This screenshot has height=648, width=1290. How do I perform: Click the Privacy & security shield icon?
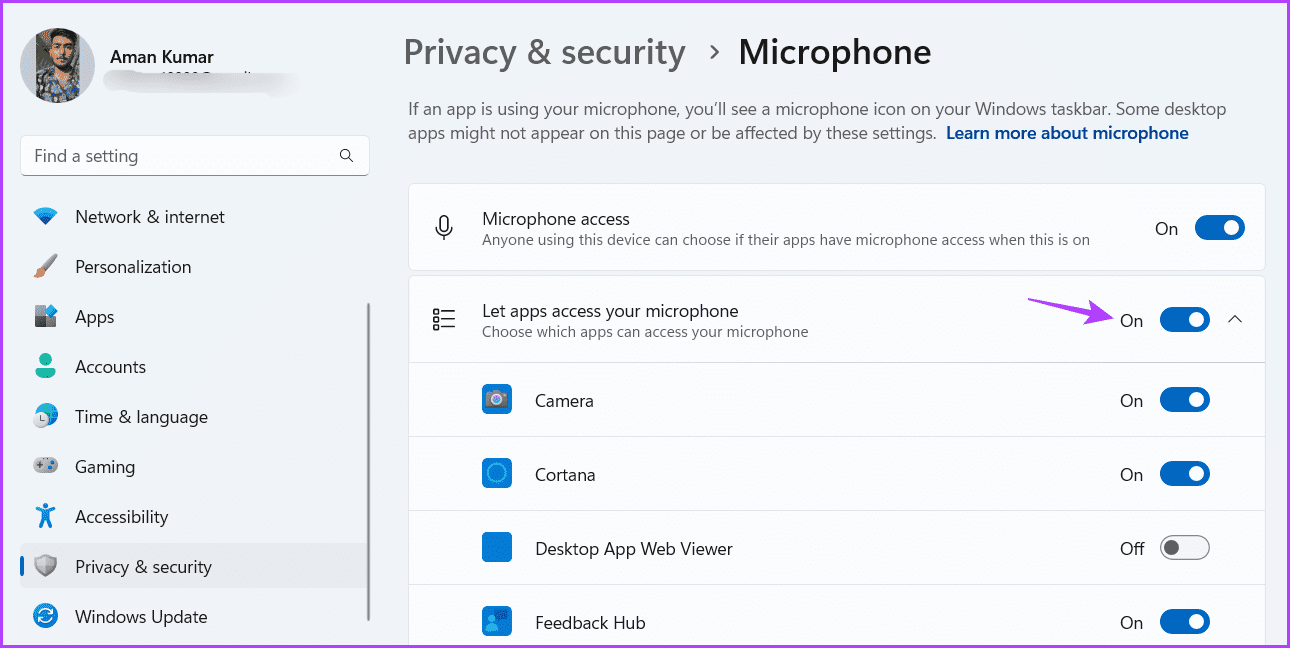click(45, 567)
